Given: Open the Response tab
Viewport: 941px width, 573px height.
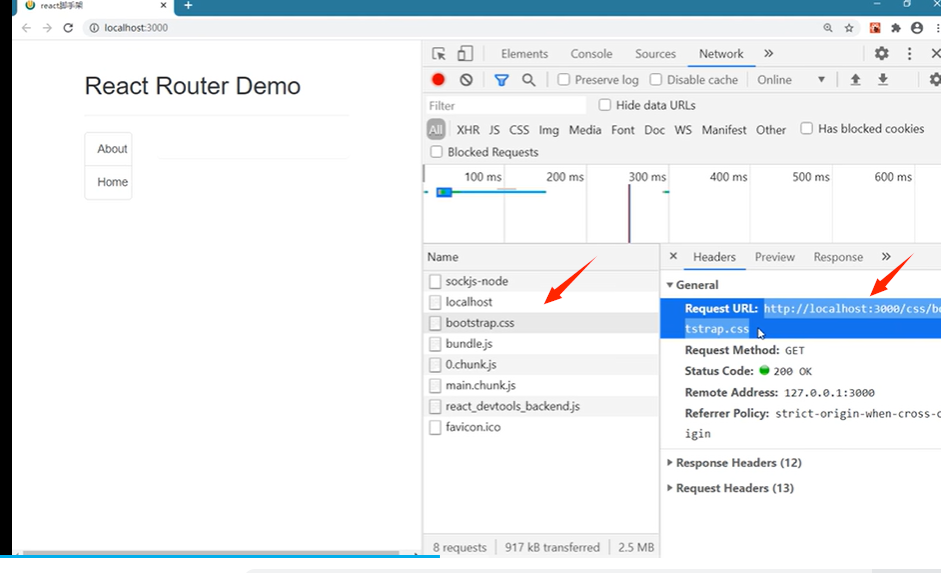Looking at the screenshot, I should [838, 257].
